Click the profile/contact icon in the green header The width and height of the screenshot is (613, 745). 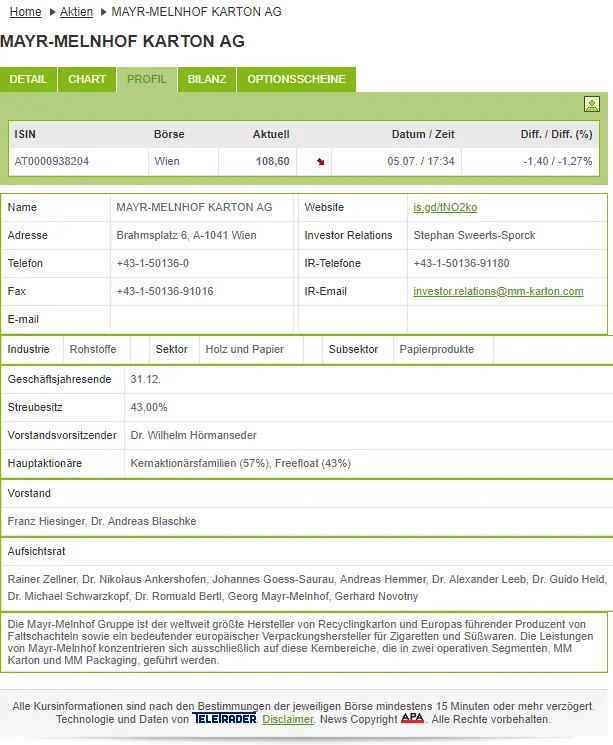coord(592,104)
